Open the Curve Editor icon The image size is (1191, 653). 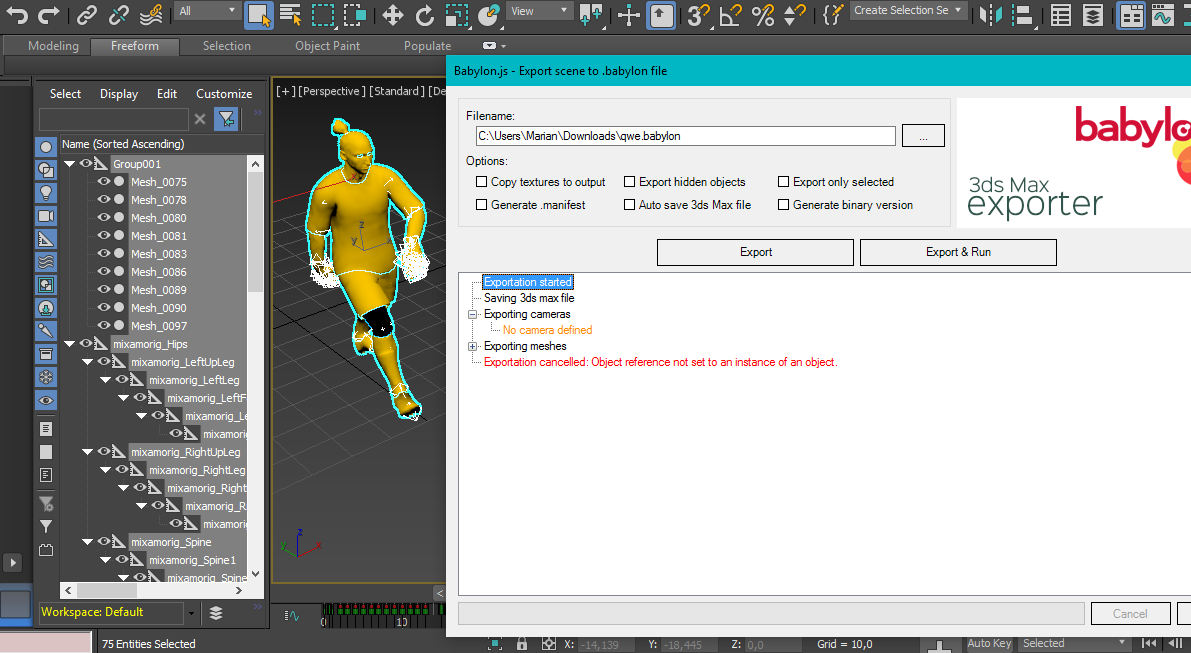(x=1163, y=14)
